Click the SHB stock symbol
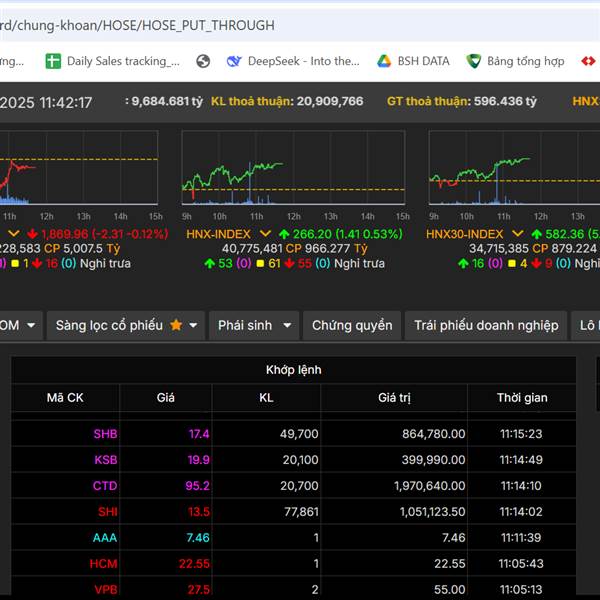The width and height of the screenshot is (600, 600). (x=105, y=434)
